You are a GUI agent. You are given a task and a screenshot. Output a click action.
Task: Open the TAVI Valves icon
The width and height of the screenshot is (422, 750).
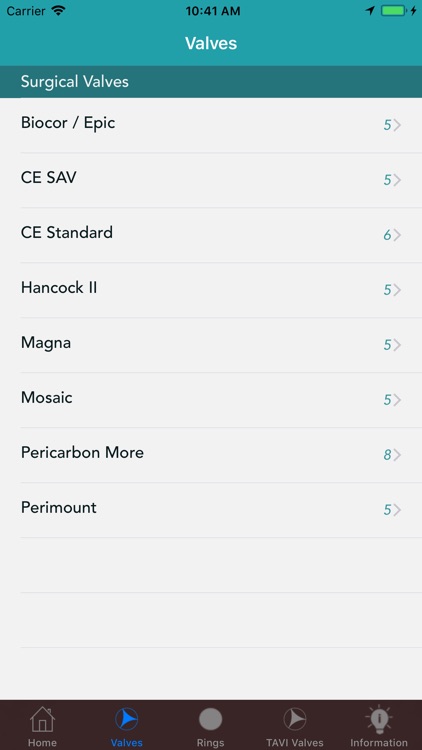point(295,719)
